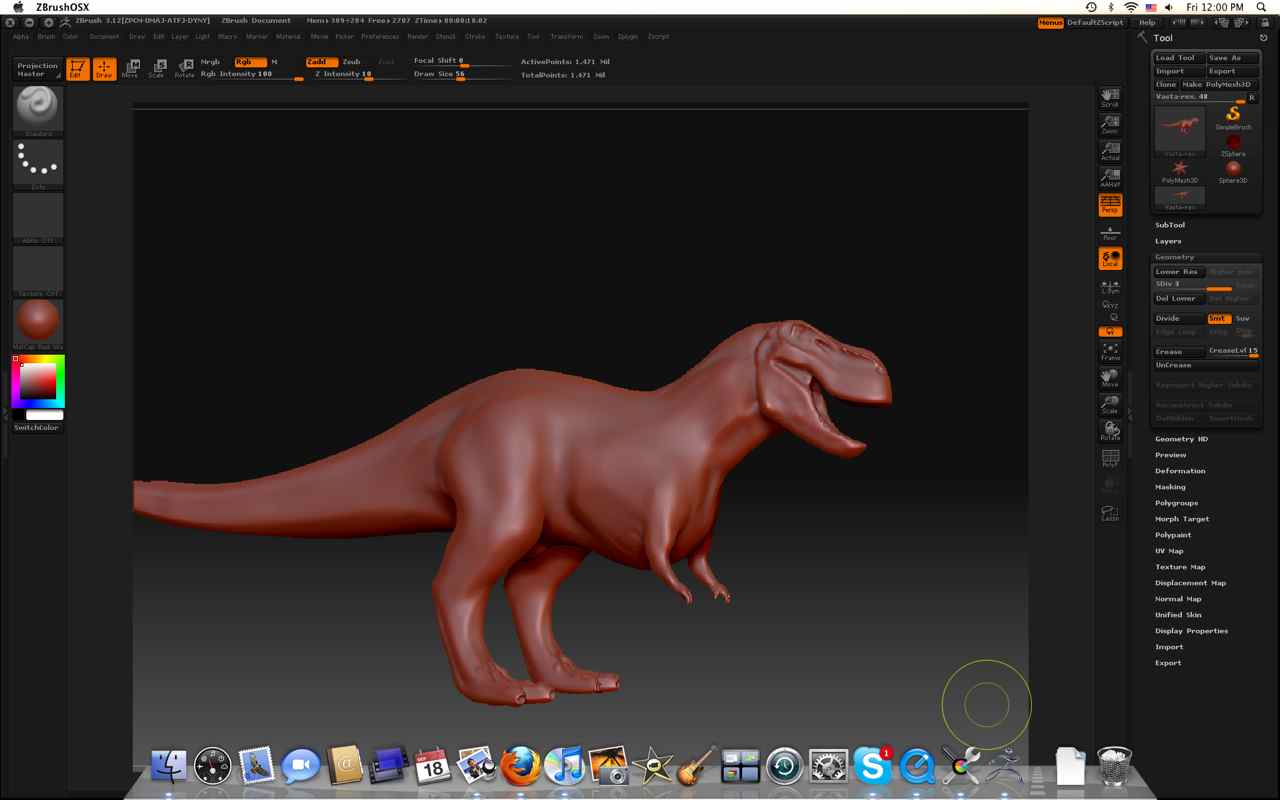The width and height of the screenshot is (1280, 800).
Task: Toggle the Floor grid button
Action: tap(1110, 232)
